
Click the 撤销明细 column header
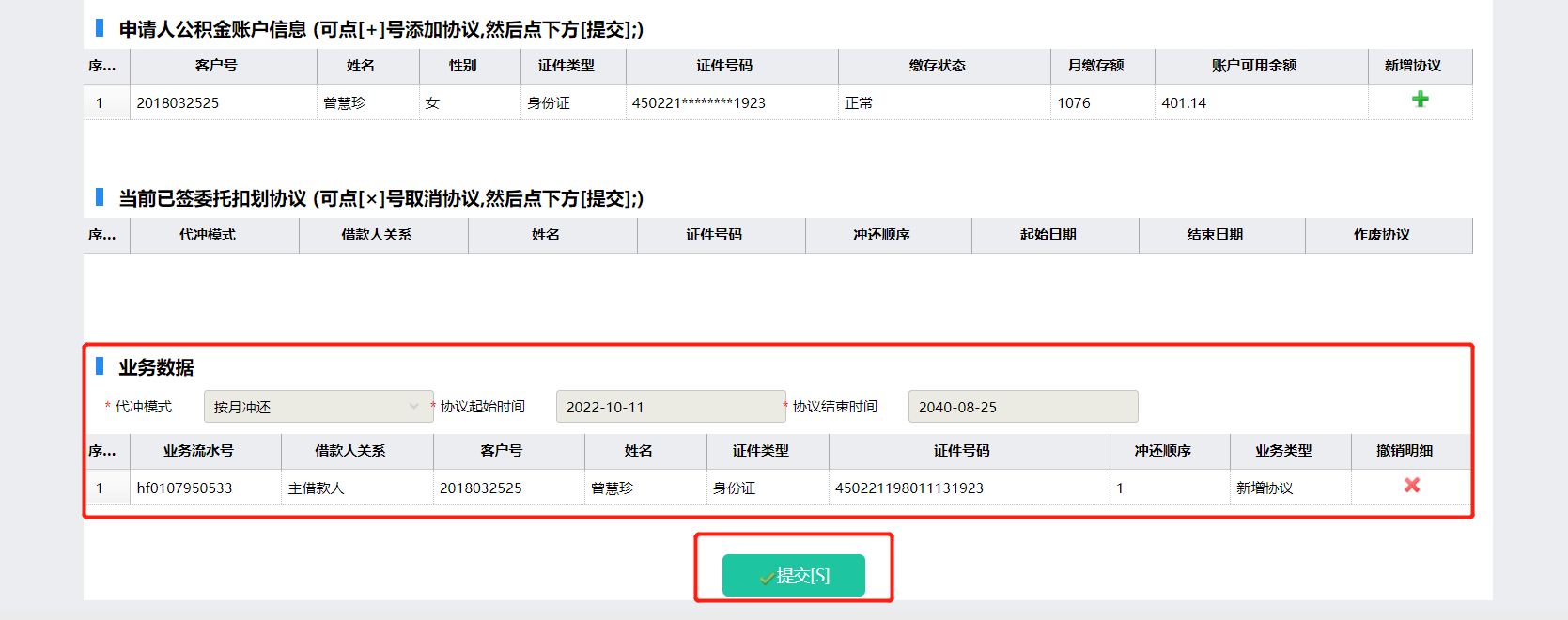1405,451
